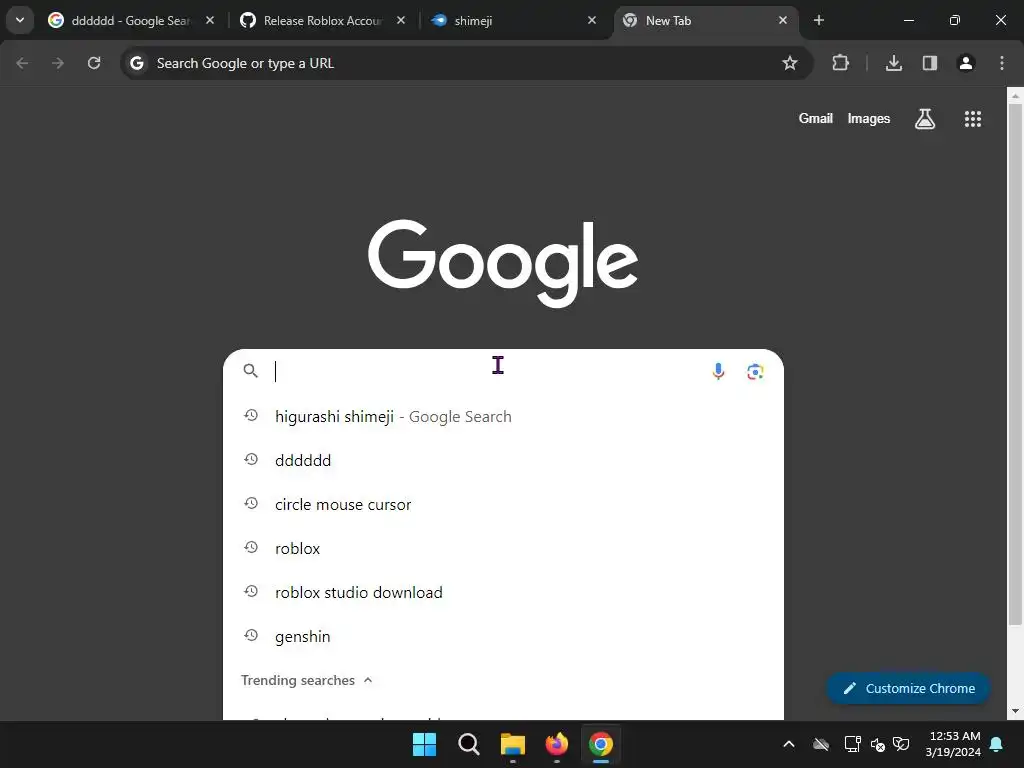Close the New Tab tab
1024x768 pixels.
coord(783,20)
